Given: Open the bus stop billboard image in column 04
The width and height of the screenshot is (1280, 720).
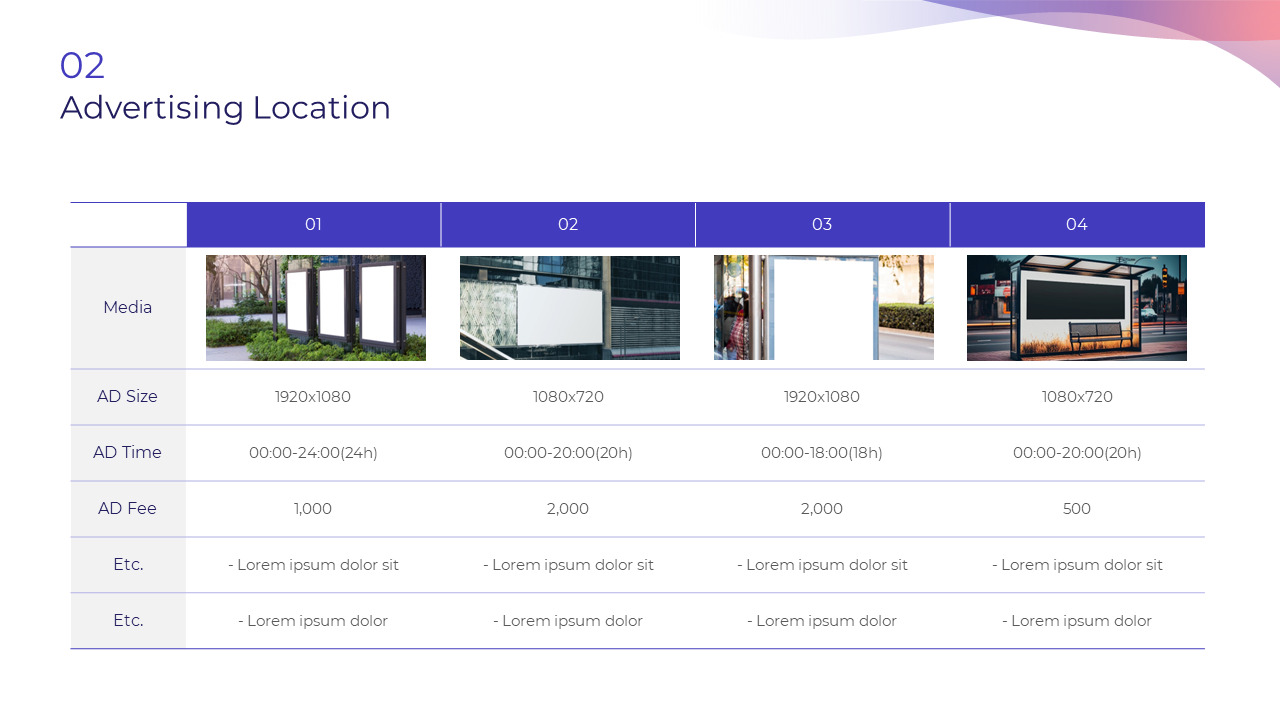Looking at the screenshot, I should coord(1077,307).
